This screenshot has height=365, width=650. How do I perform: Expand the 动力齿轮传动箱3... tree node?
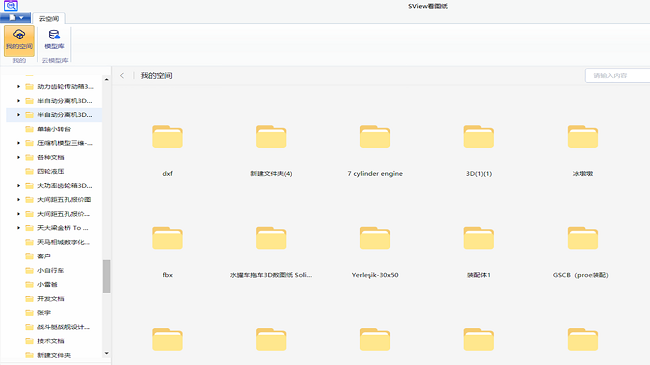(18, 87)
